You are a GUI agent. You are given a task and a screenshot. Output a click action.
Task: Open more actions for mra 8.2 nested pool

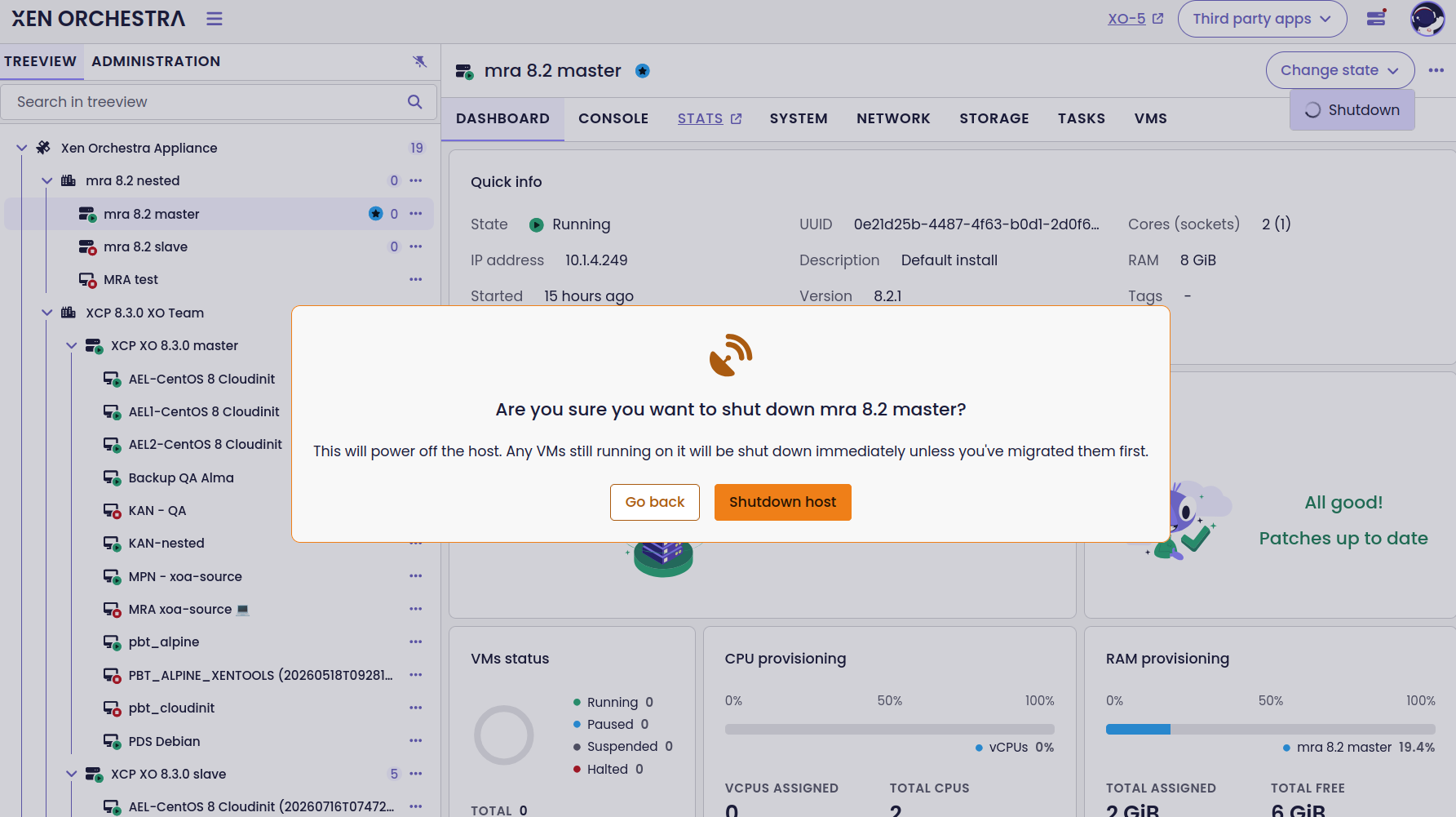point(416,180)
